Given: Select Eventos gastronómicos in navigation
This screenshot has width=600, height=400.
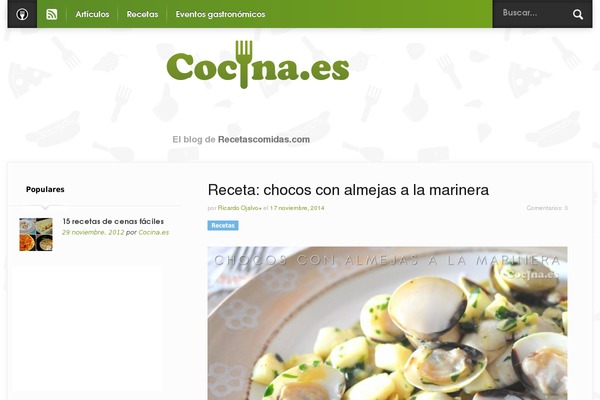Looking at the screenshot, I should pos(220,14).
